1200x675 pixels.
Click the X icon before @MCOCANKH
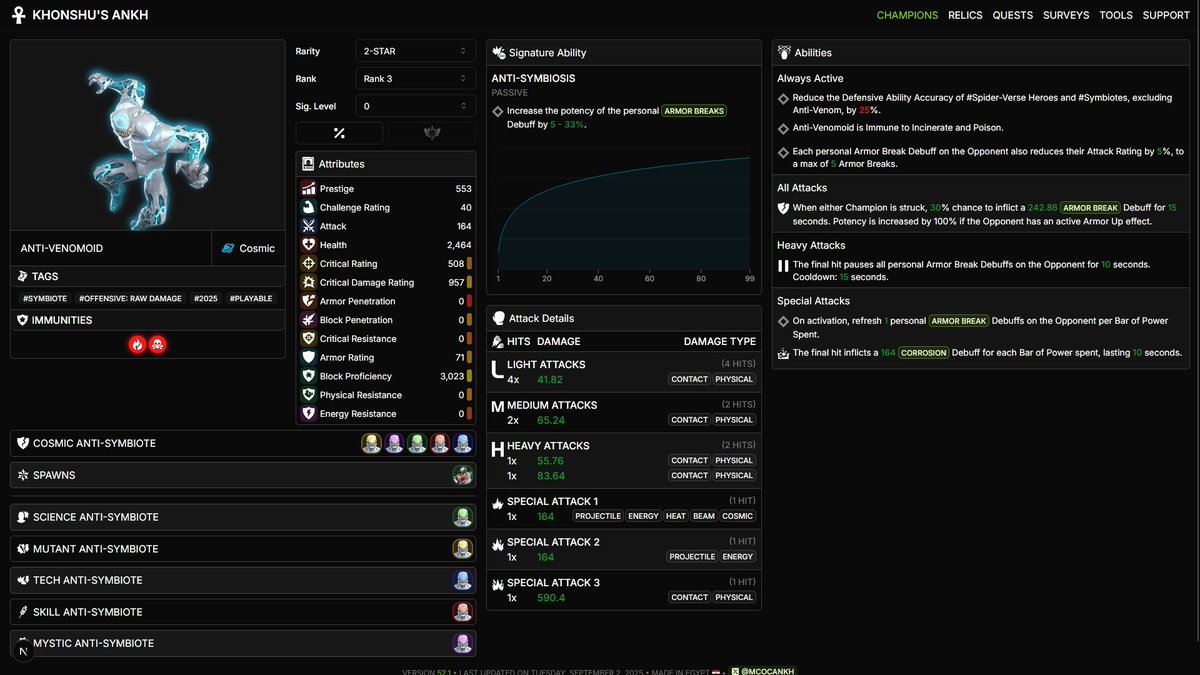click(x=736, y=671)
